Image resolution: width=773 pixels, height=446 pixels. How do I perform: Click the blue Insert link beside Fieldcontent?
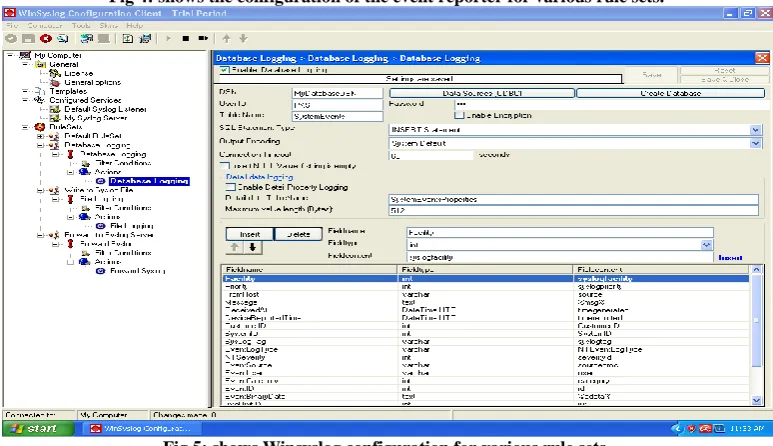point(730,257)
